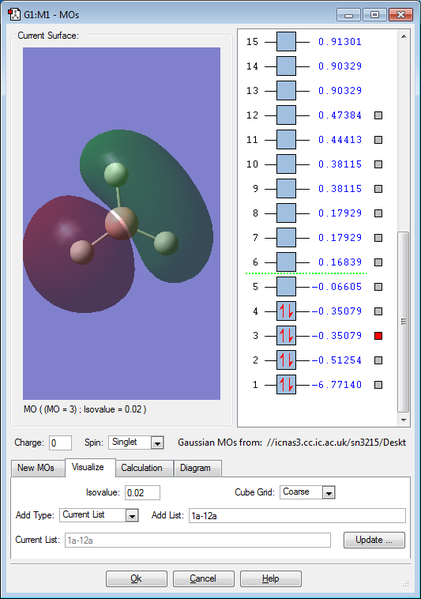Screen dimensions: 421x599
Task: Click the Current List field showing 1a-12a
Action: point(198,540)
